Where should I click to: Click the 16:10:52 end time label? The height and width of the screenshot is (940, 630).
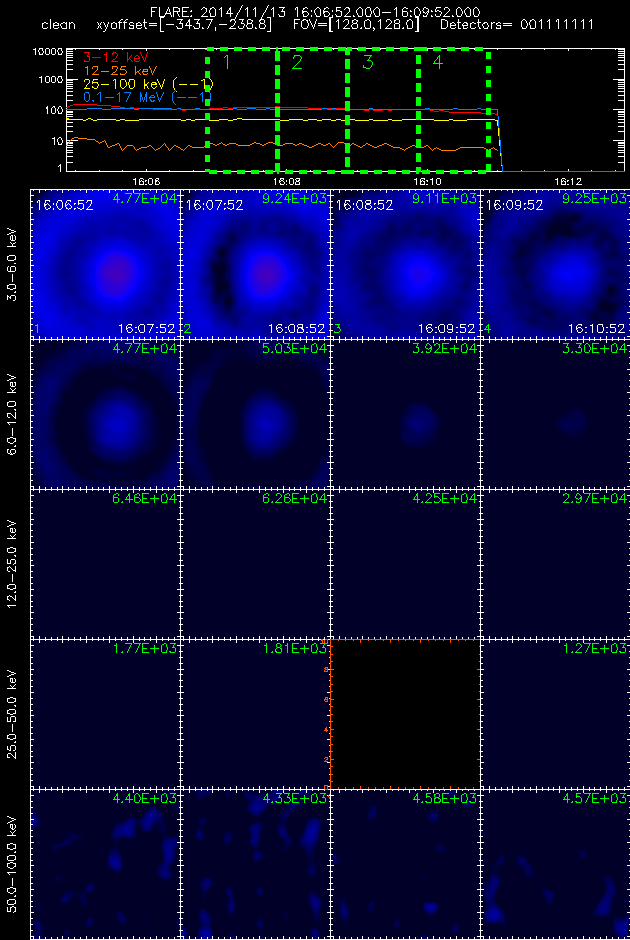coord(596,329)
